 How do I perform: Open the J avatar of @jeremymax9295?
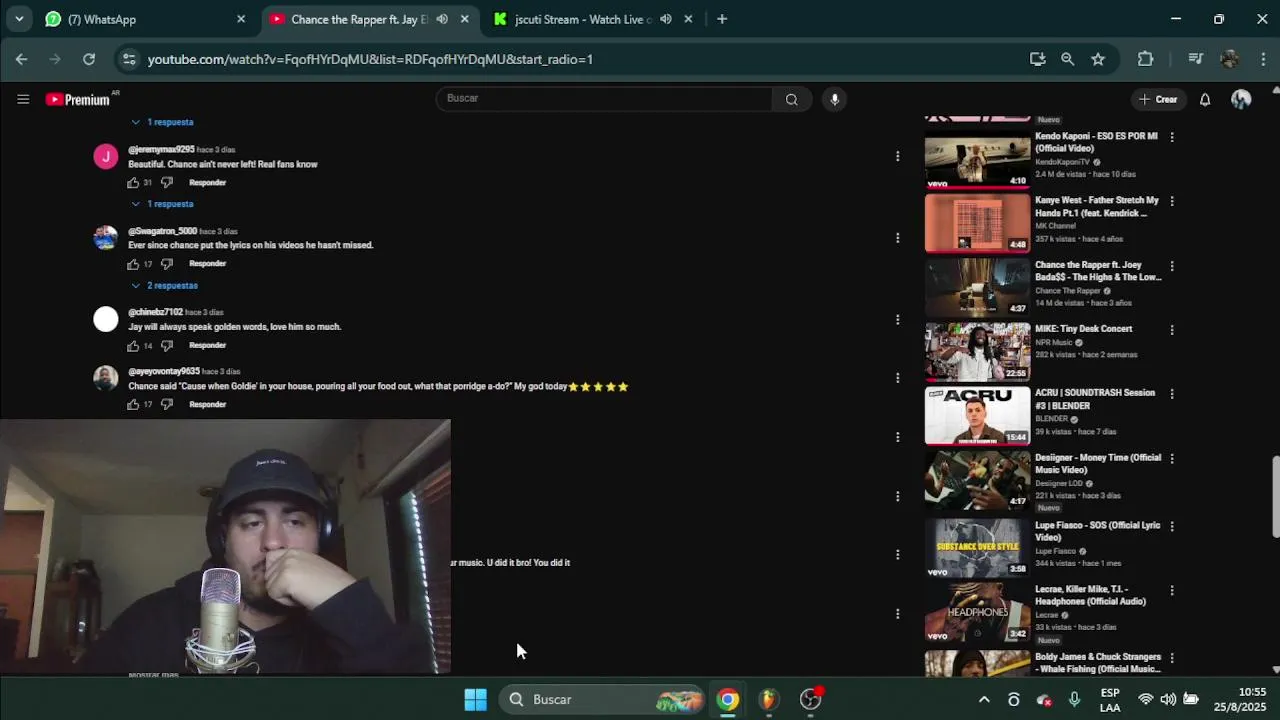point(106,157)
